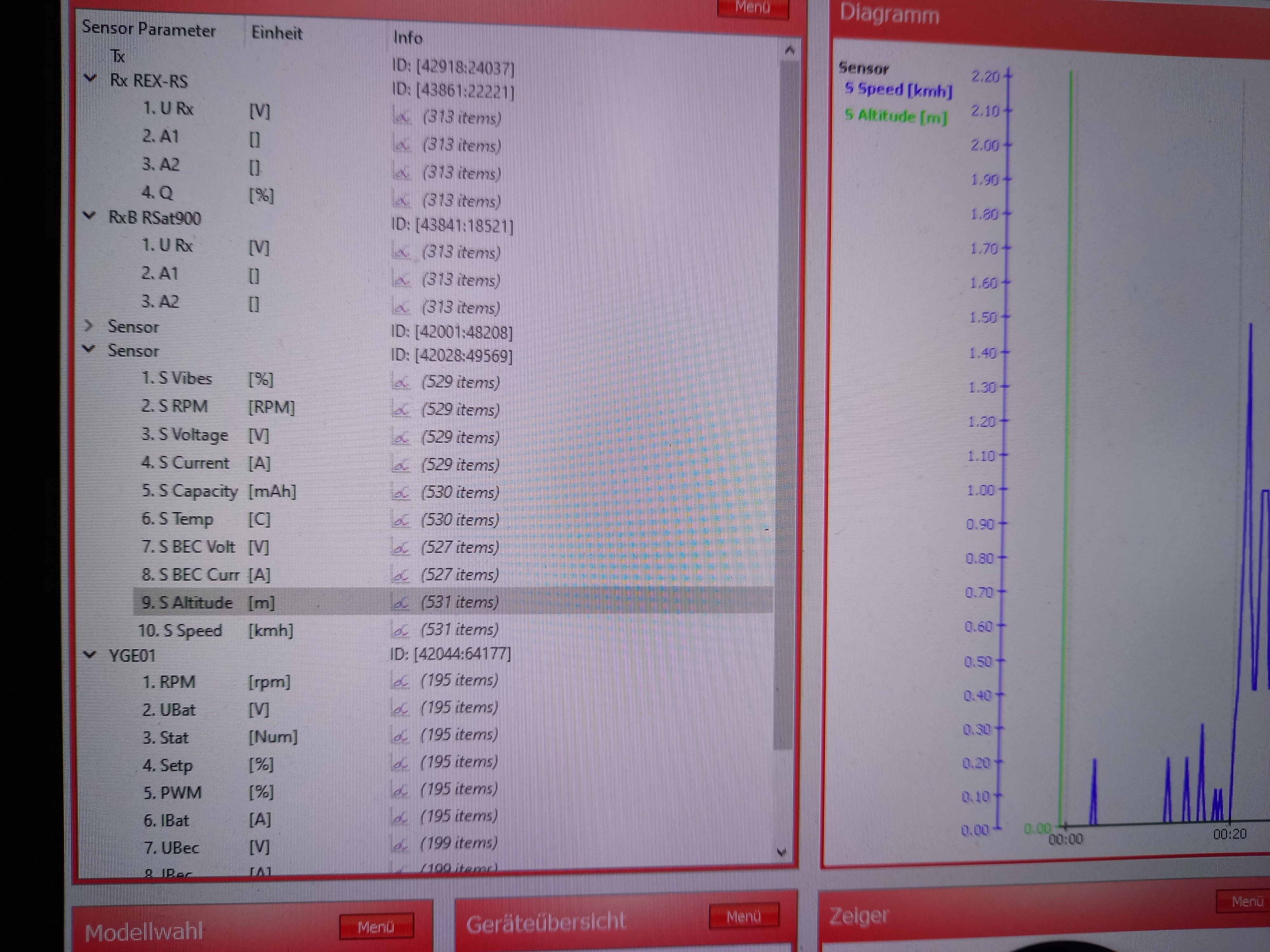Open the Modellwahl Menü button
The width and height of the screenshot is (1270, 952).
pyautogui.click(x=376, y=926)
